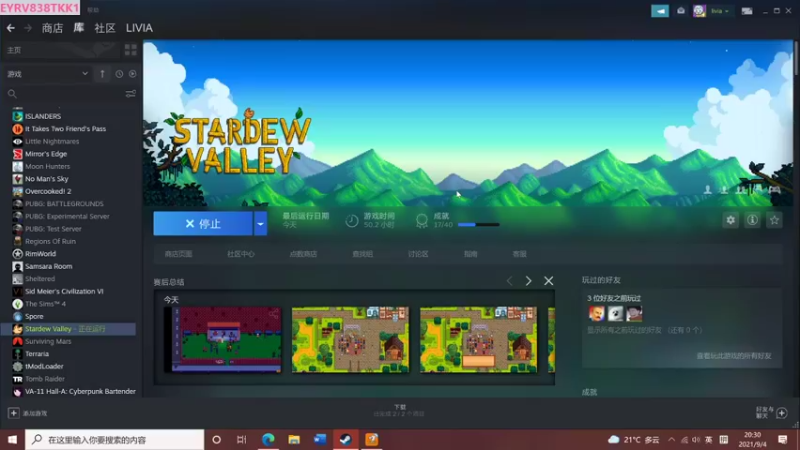Click the RimWorld game icon
This screenshot has height=450, width=800.
pyautogui.click(x=17, y=254)
